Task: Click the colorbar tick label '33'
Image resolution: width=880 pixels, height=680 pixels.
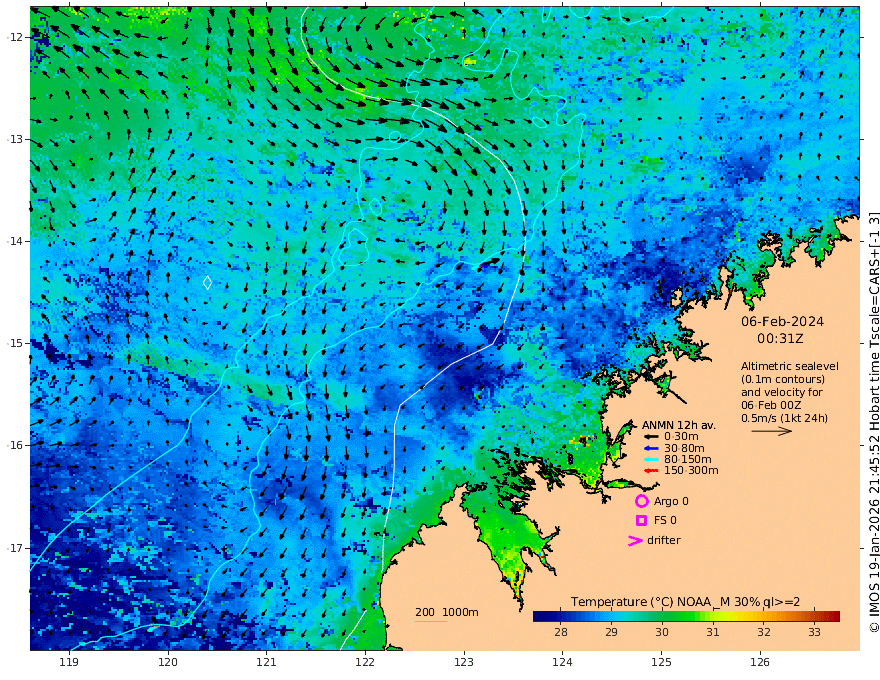Action: 814,632
